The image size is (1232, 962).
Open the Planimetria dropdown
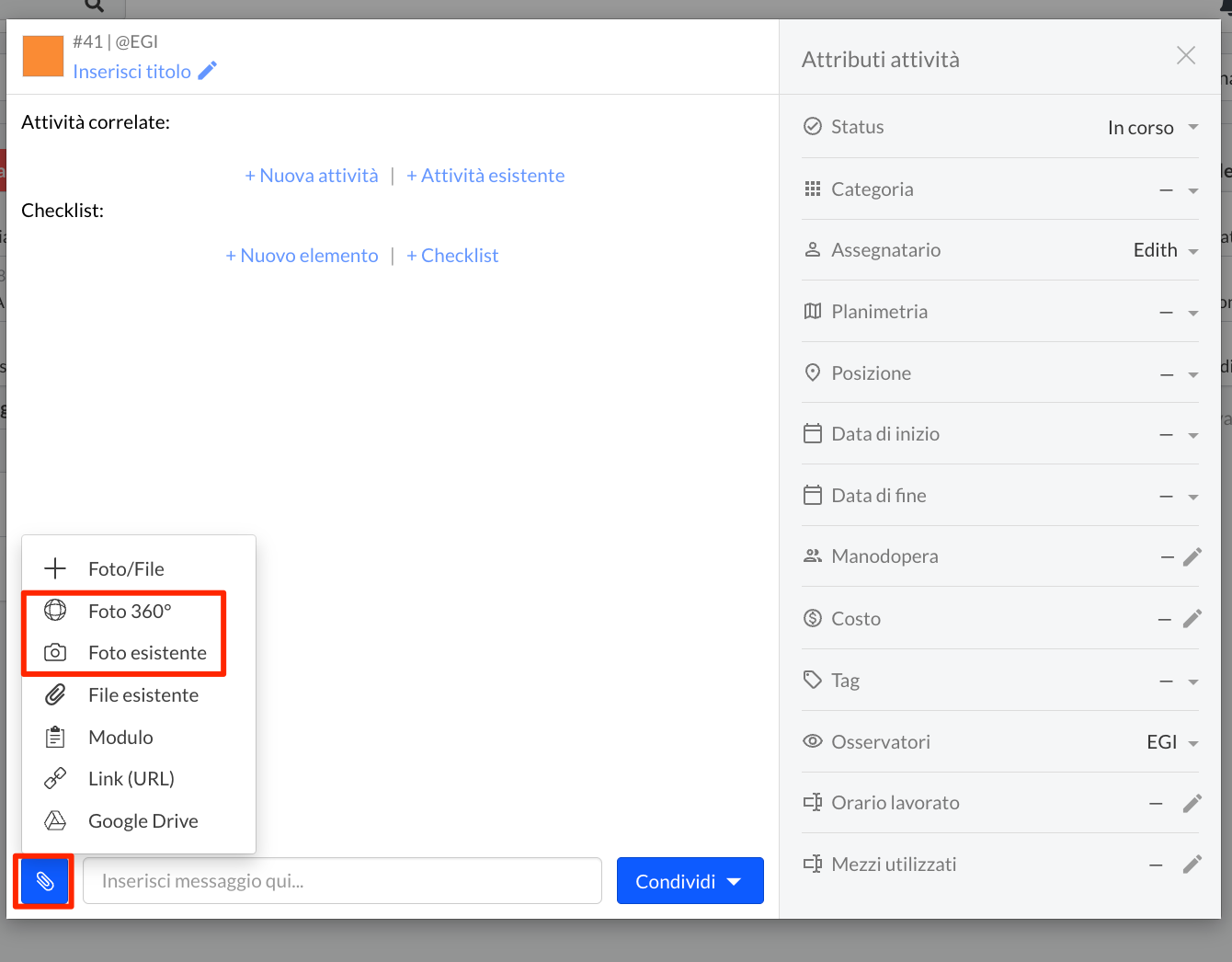(x=1179, y=313)
